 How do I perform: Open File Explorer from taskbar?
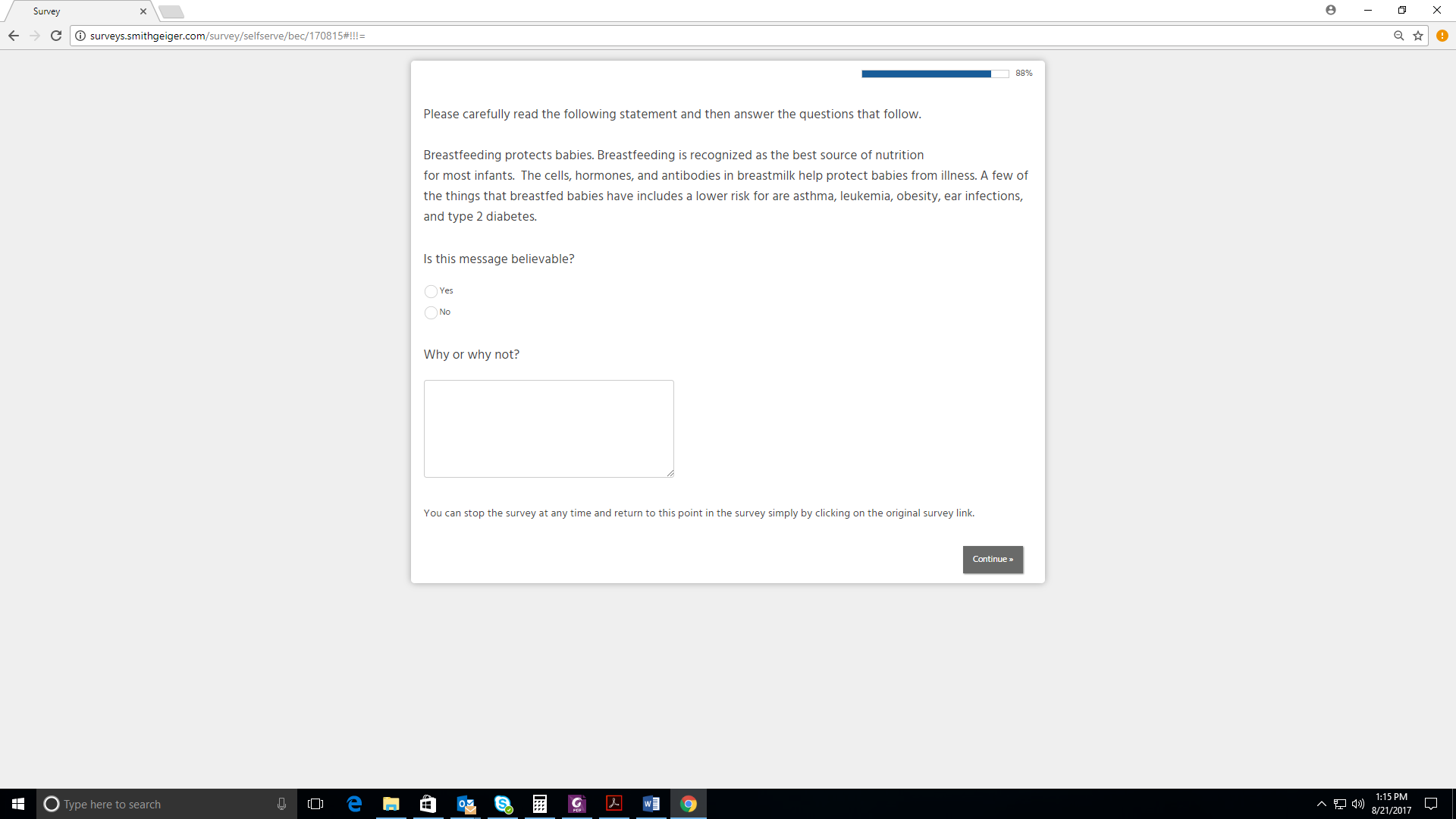(x=391, y=804)
